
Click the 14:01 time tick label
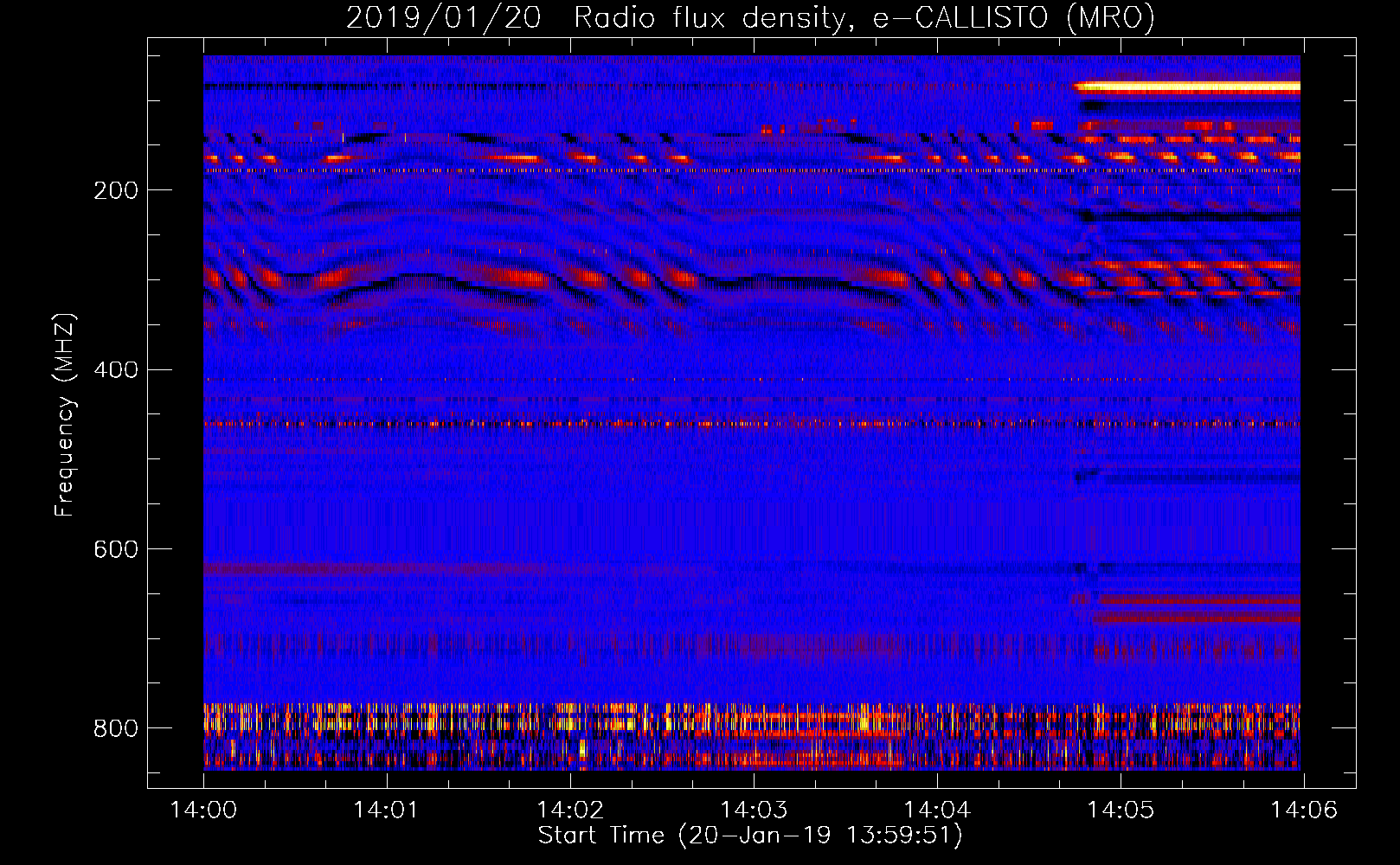pyautogui.click(x=386, y=811)
